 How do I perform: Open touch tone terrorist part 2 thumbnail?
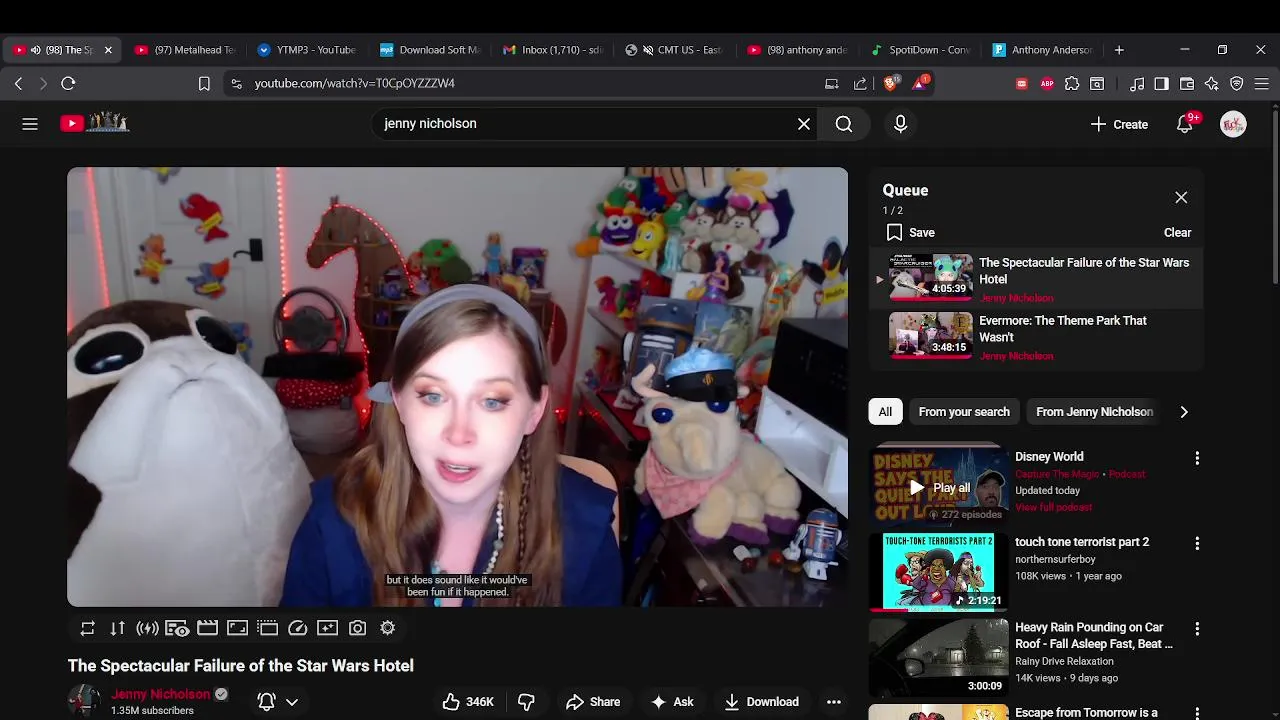[938, 571]
